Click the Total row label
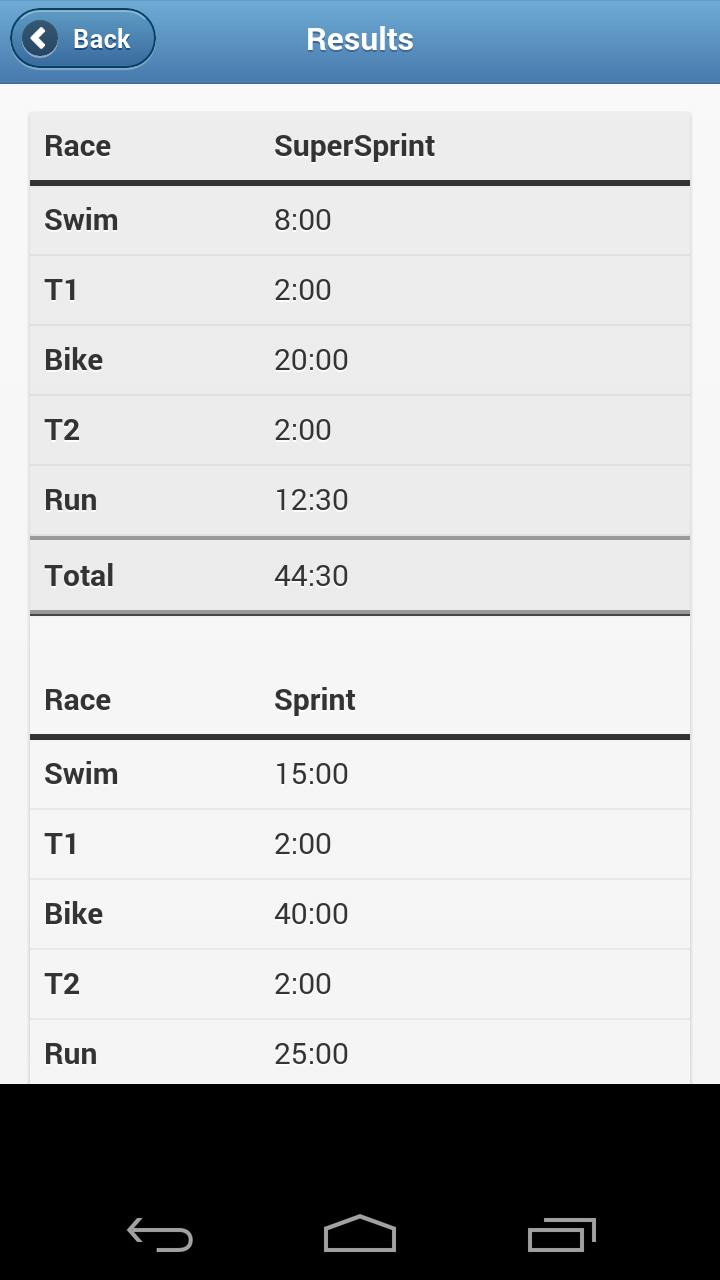This screenshot has width=720, height=1280. pos(79,576)
